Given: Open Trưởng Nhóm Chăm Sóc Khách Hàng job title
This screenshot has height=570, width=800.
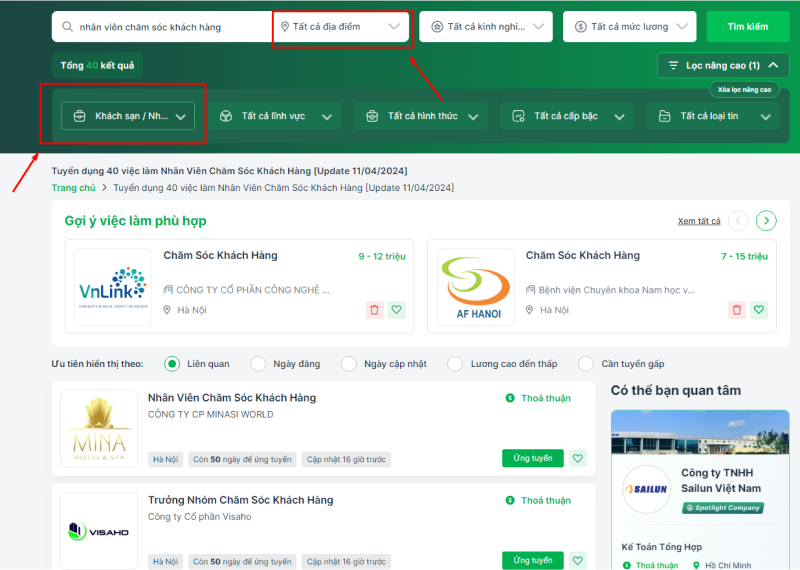Looking at the screenshot, I should tap(241, 500).
